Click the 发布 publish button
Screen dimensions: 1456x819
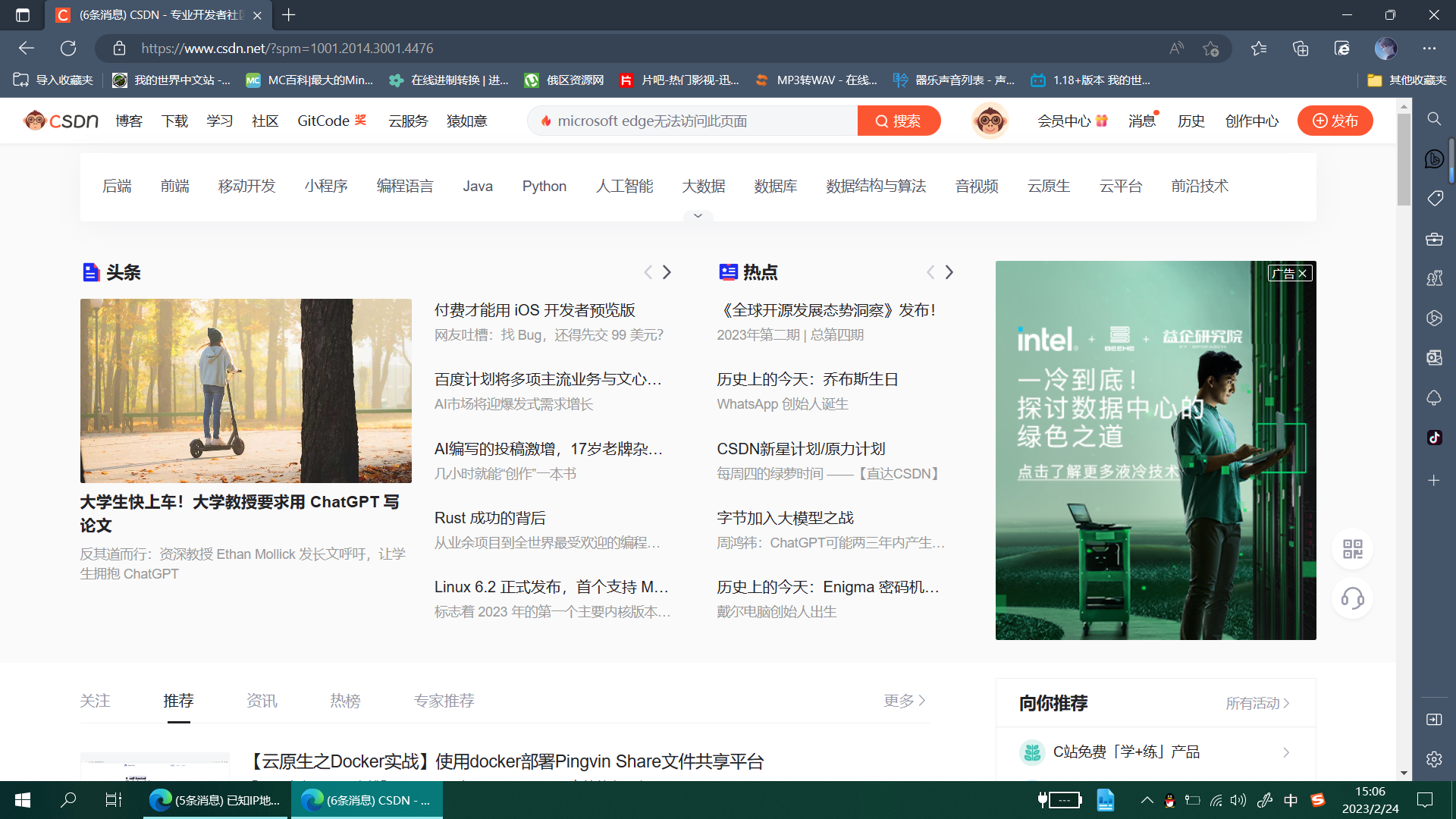coord(1335,121)
